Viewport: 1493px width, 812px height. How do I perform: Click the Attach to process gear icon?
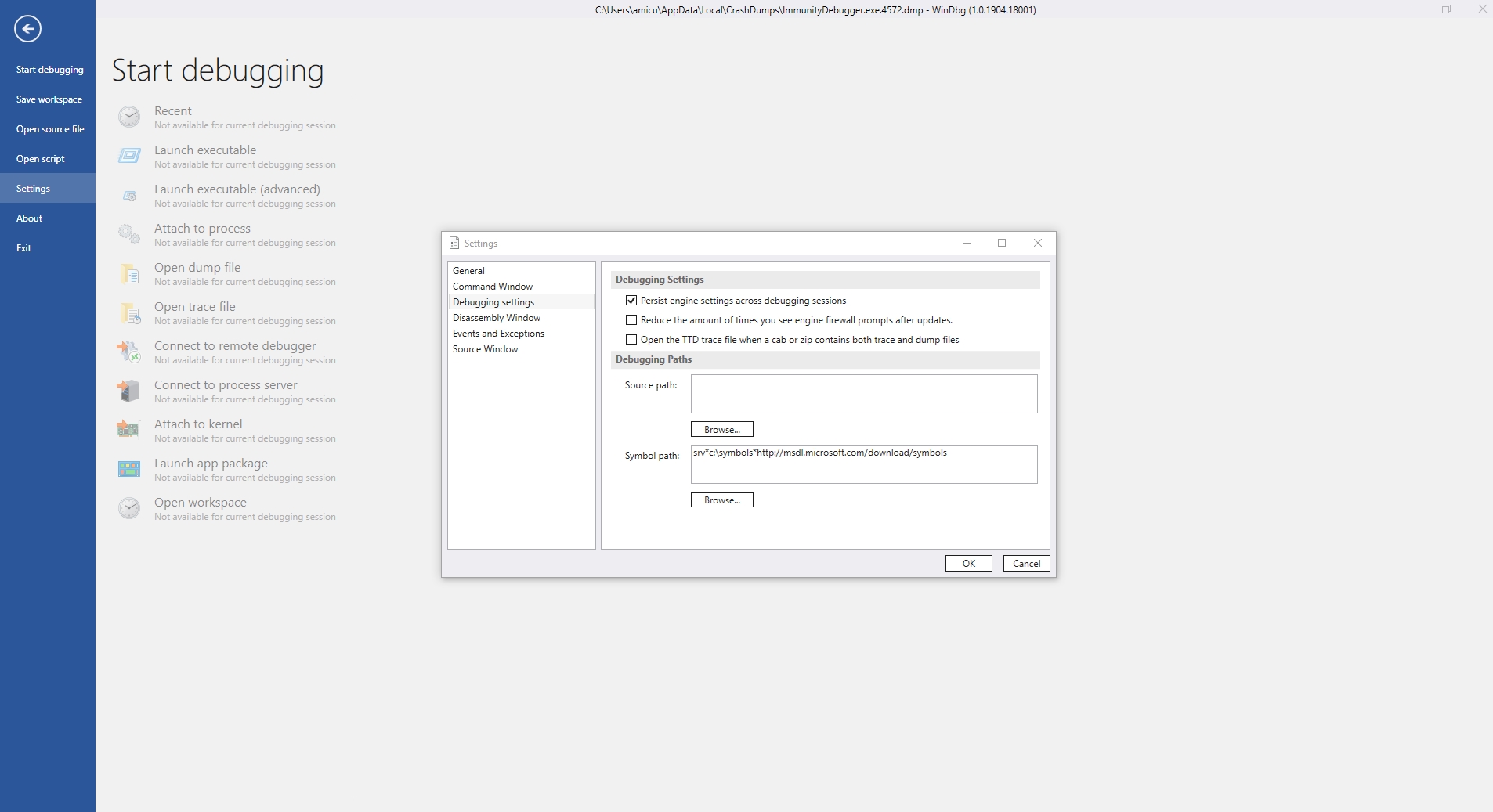129,233
